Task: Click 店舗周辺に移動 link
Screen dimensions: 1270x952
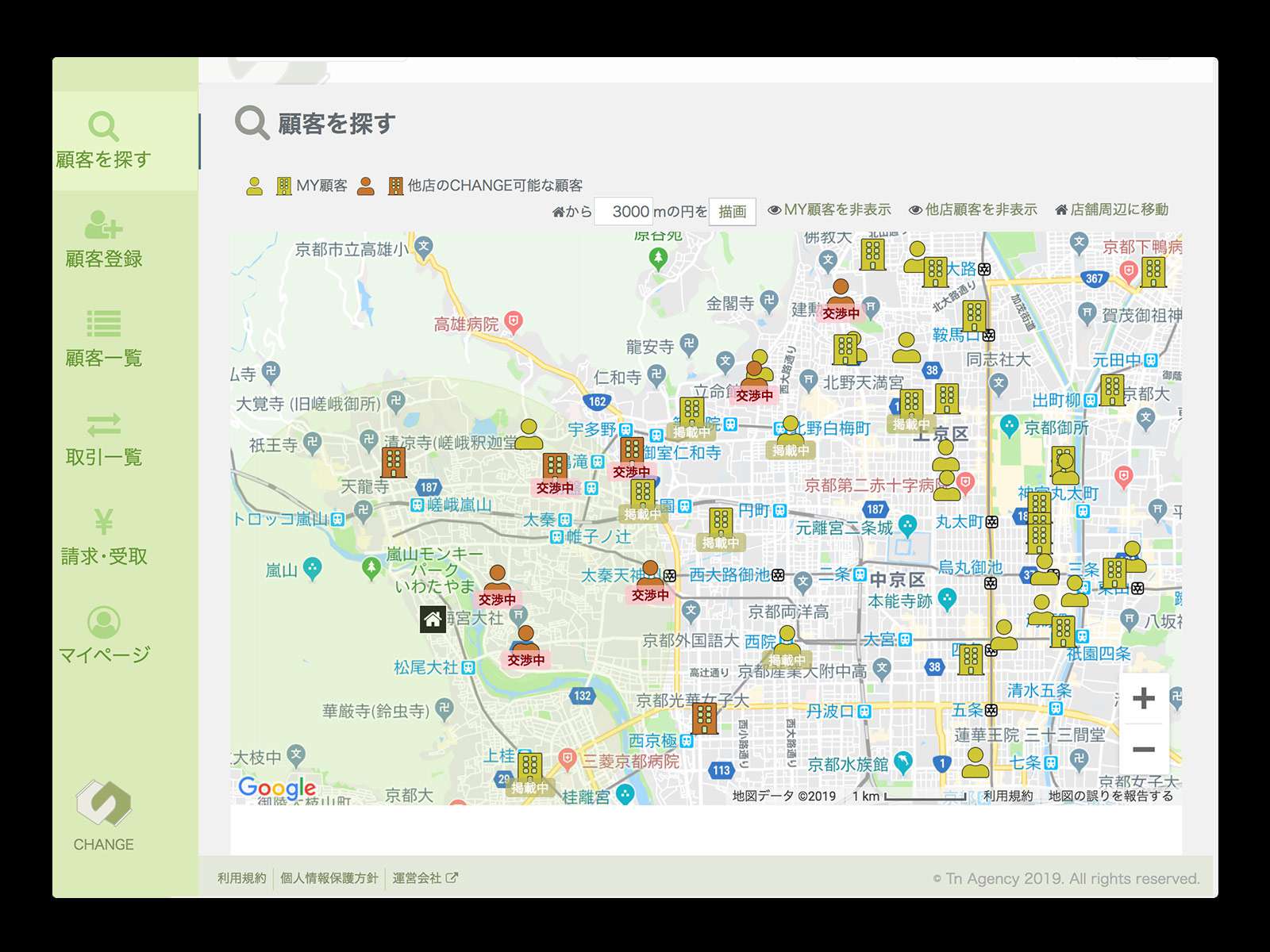Action: pyautogui.click(x=1111, y=209)
